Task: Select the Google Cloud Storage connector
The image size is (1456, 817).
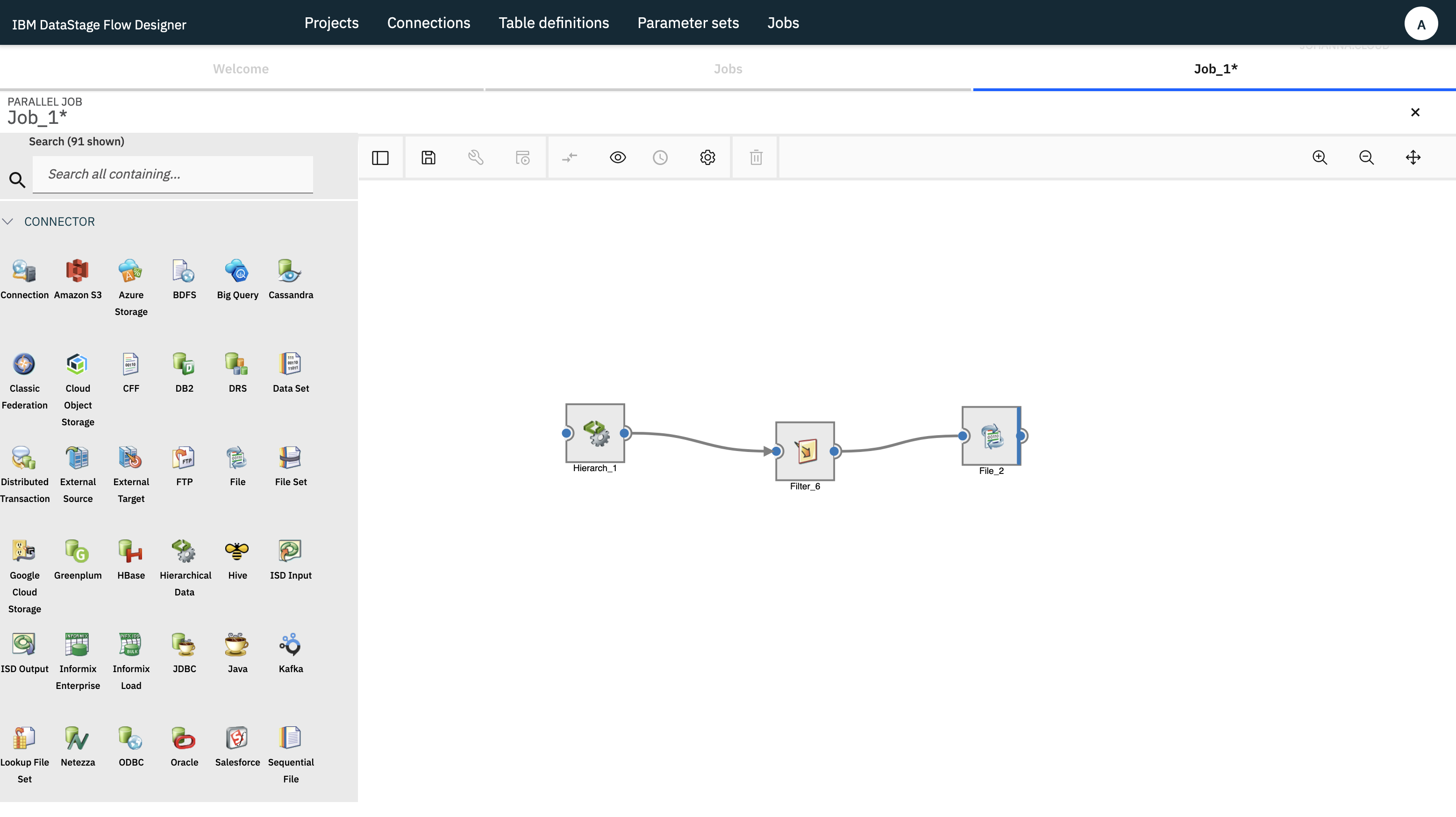Action: pyautogui.click(x=24, y=551)
